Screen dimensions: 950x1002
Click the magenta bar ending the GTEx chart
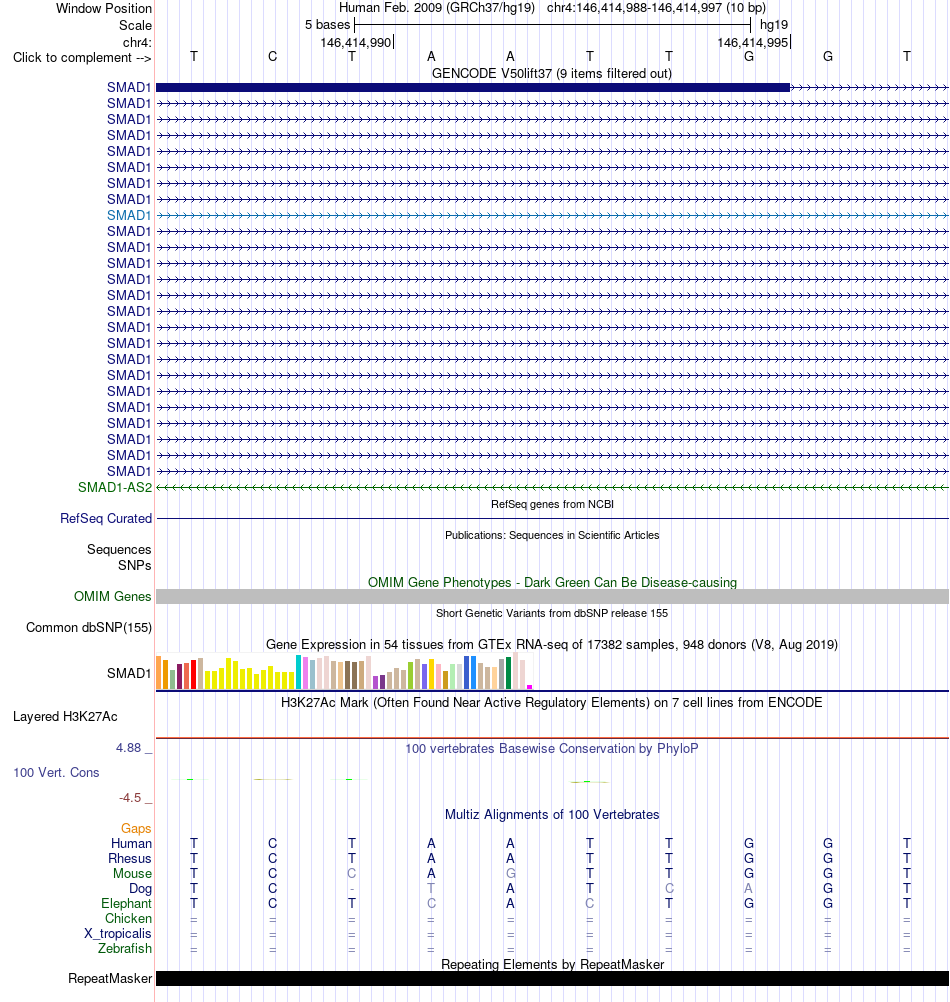530,687
